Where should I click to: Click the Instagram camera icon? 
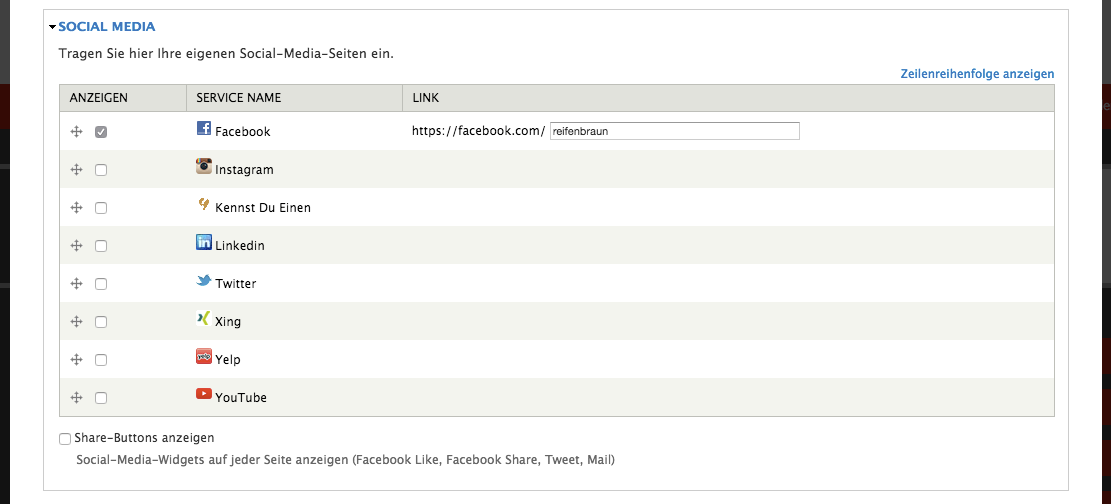204,167
